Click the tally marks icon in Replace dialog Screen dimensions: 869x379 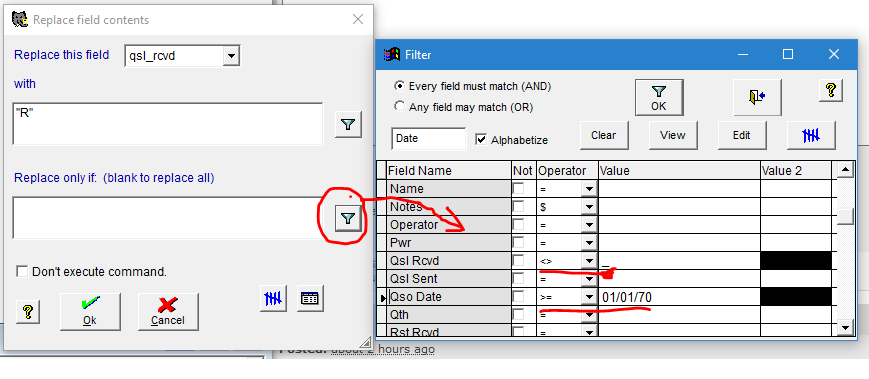tap(273, 299)
